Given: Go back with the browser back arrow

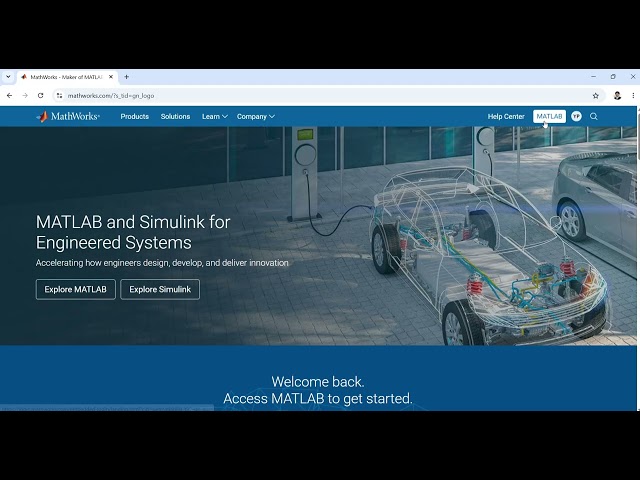Looking at the screenshot, I should 9,96.
